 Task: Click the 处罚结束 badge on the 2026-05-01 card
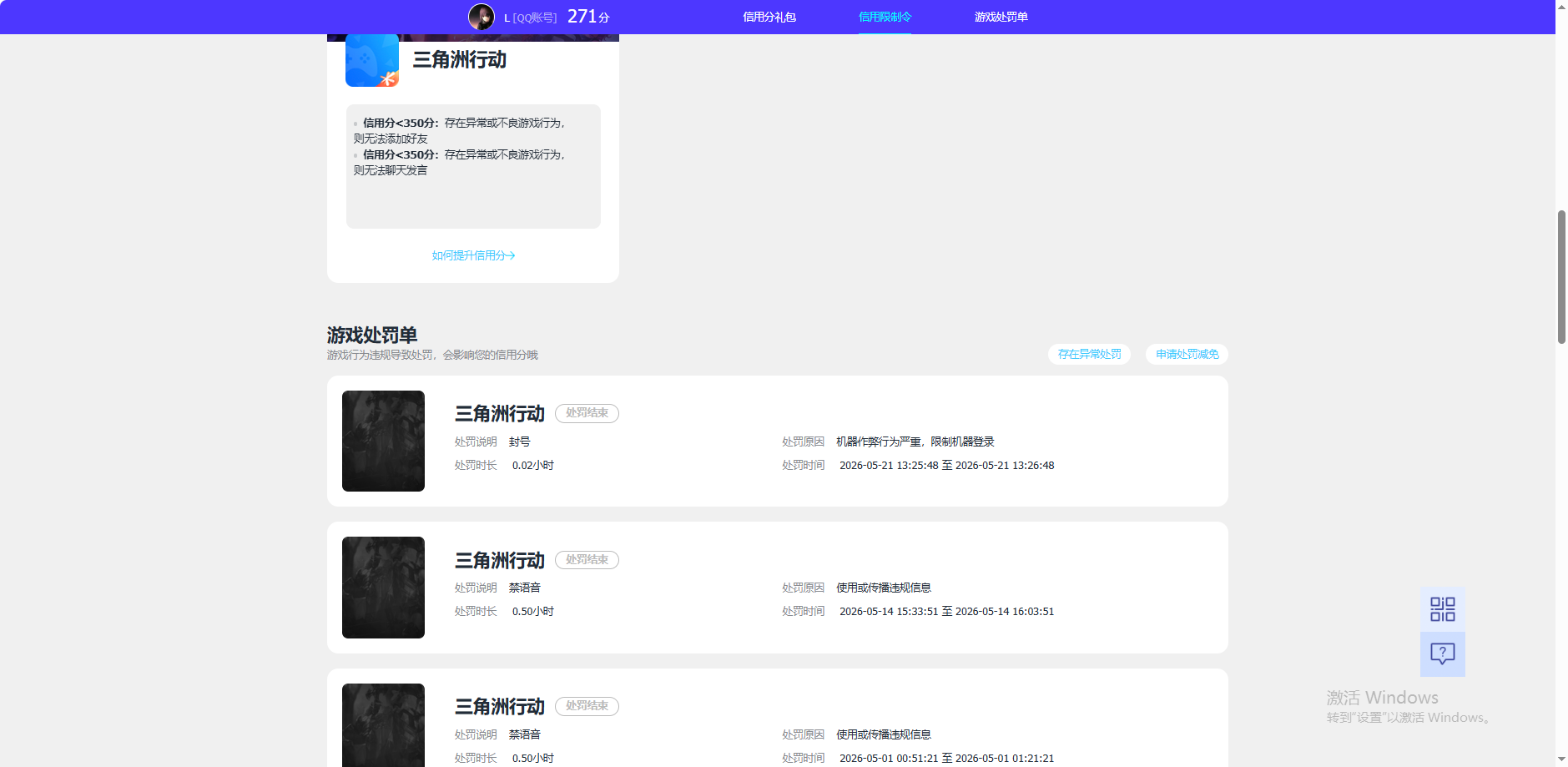coord(587,706)
